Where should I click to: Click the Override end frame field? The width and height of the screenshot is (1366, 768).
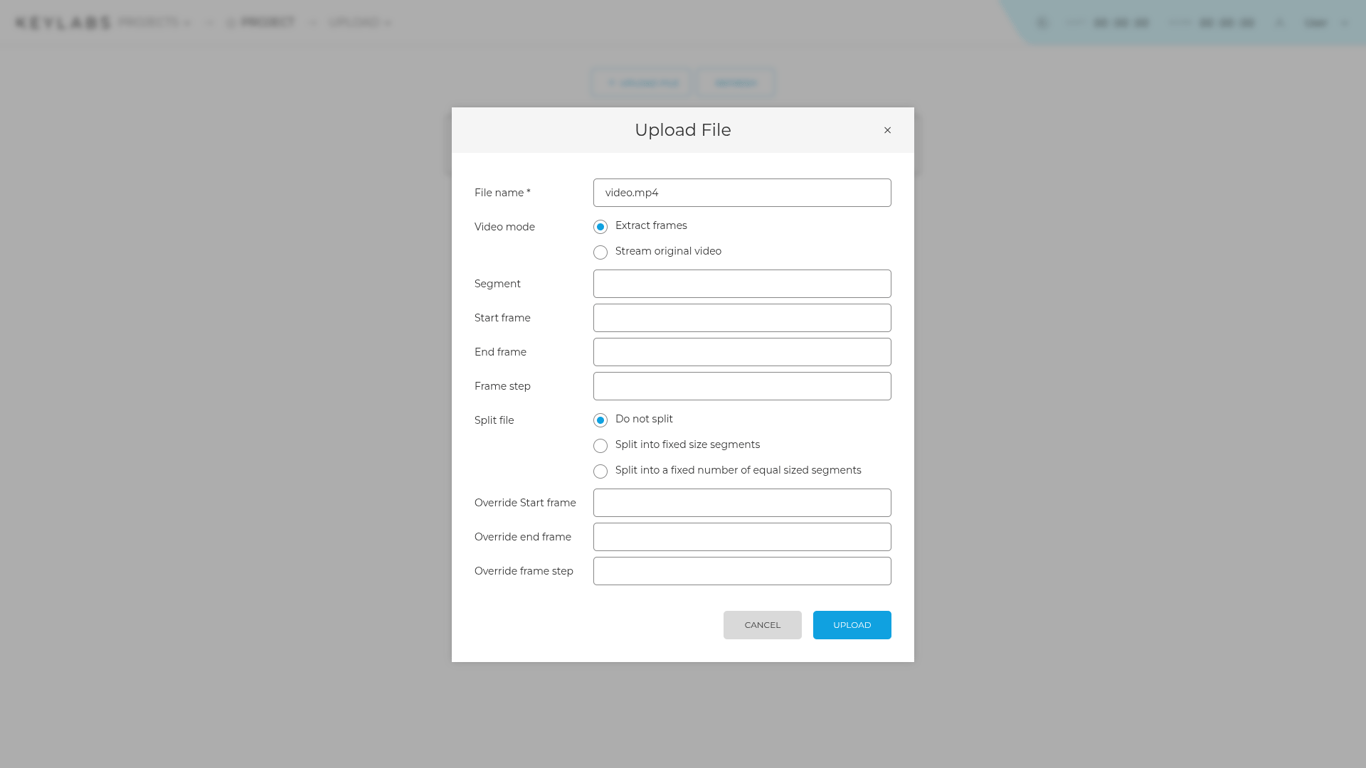click(742, 537)
